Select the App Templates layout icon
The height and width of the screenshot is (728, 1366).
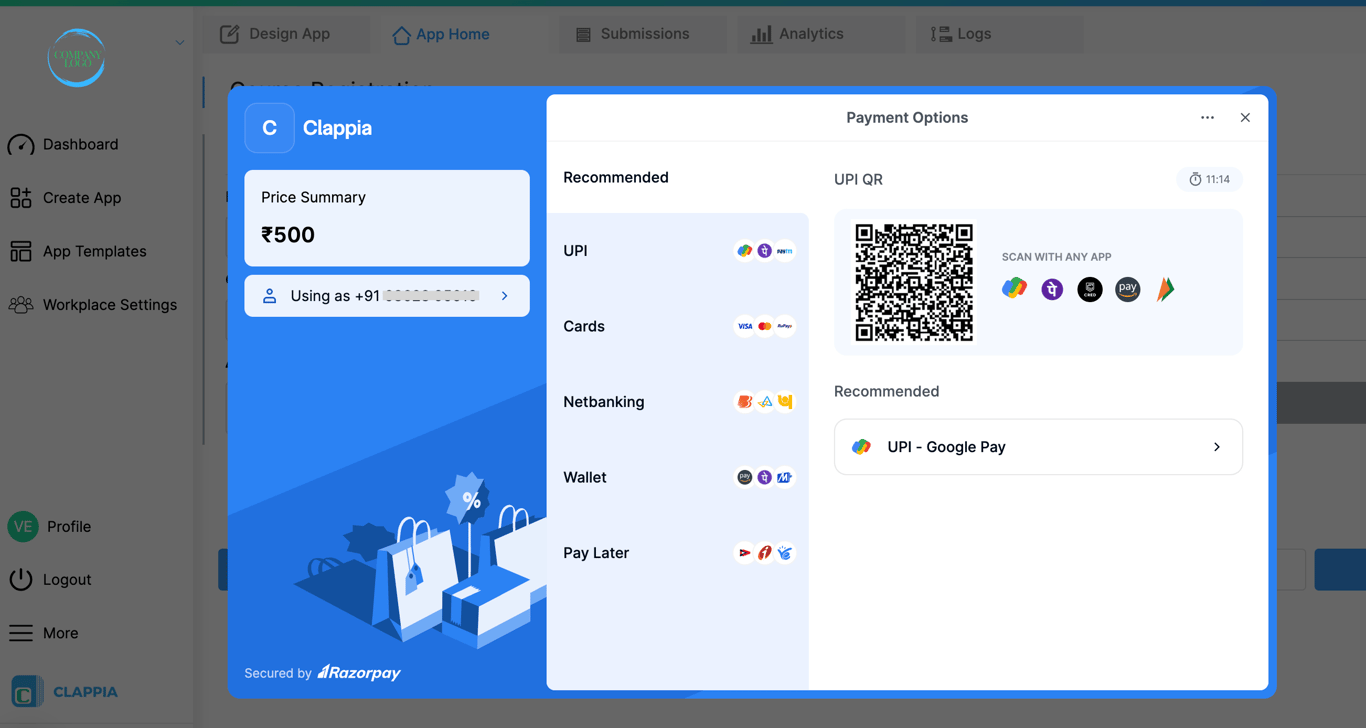point(21,251)
